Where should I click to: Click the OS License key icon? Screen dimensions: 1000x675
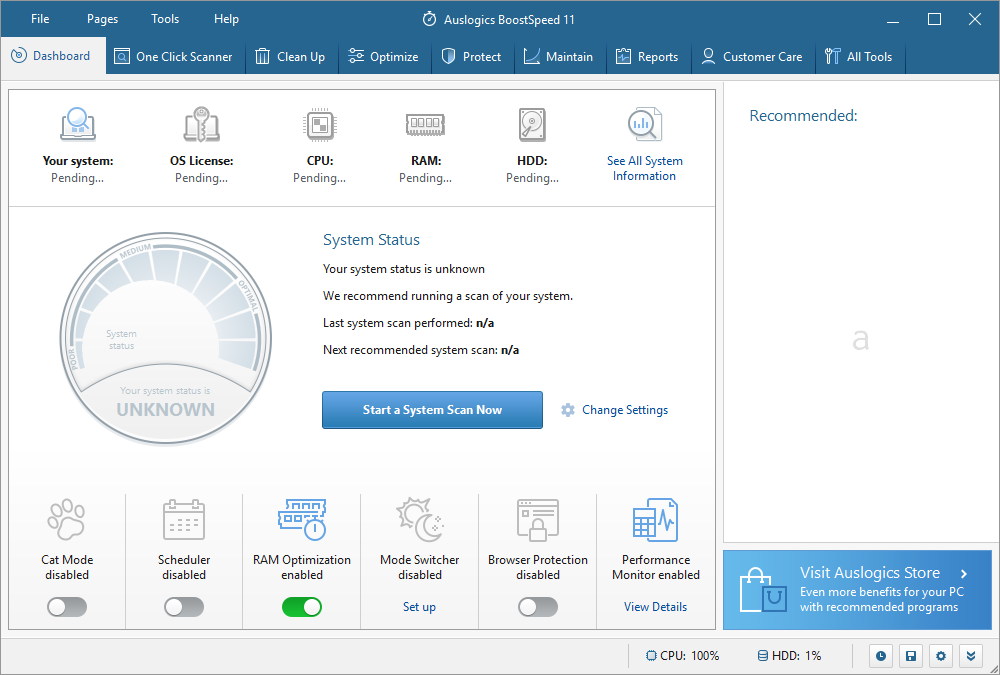(202, 124)
